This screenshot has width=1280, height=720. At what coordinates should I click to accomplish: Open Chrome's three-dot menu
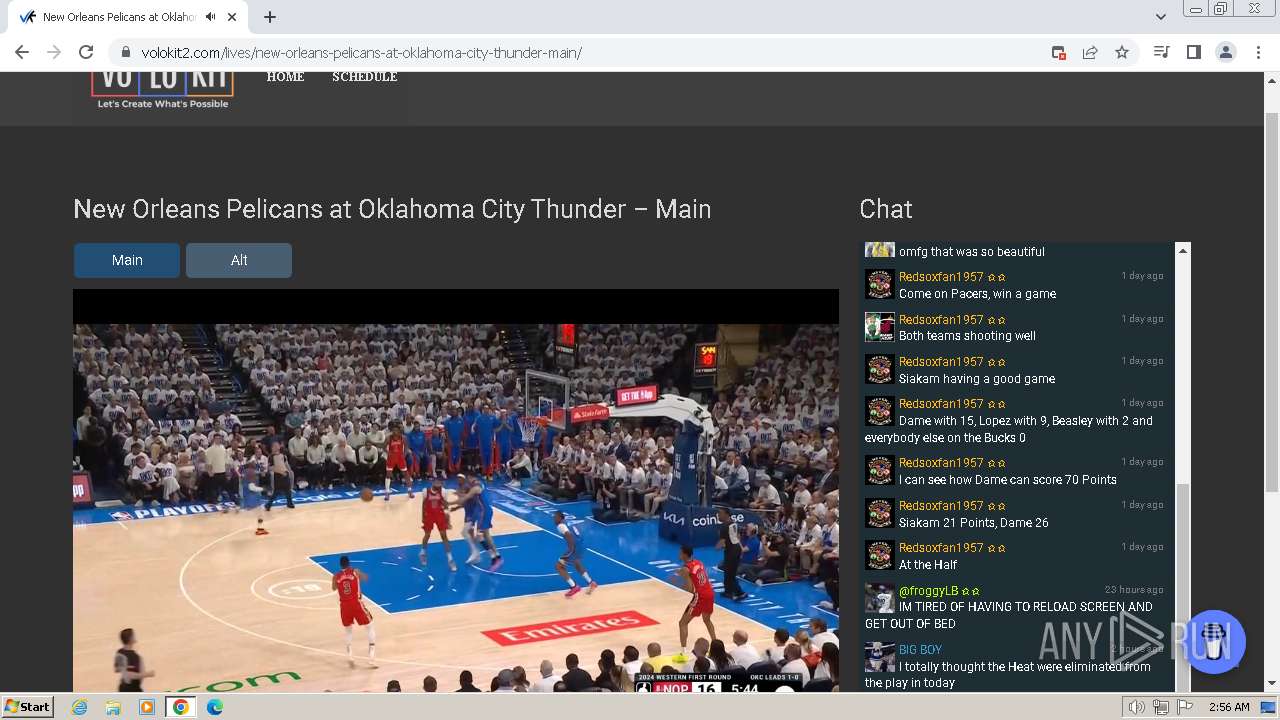[1258, 52]
